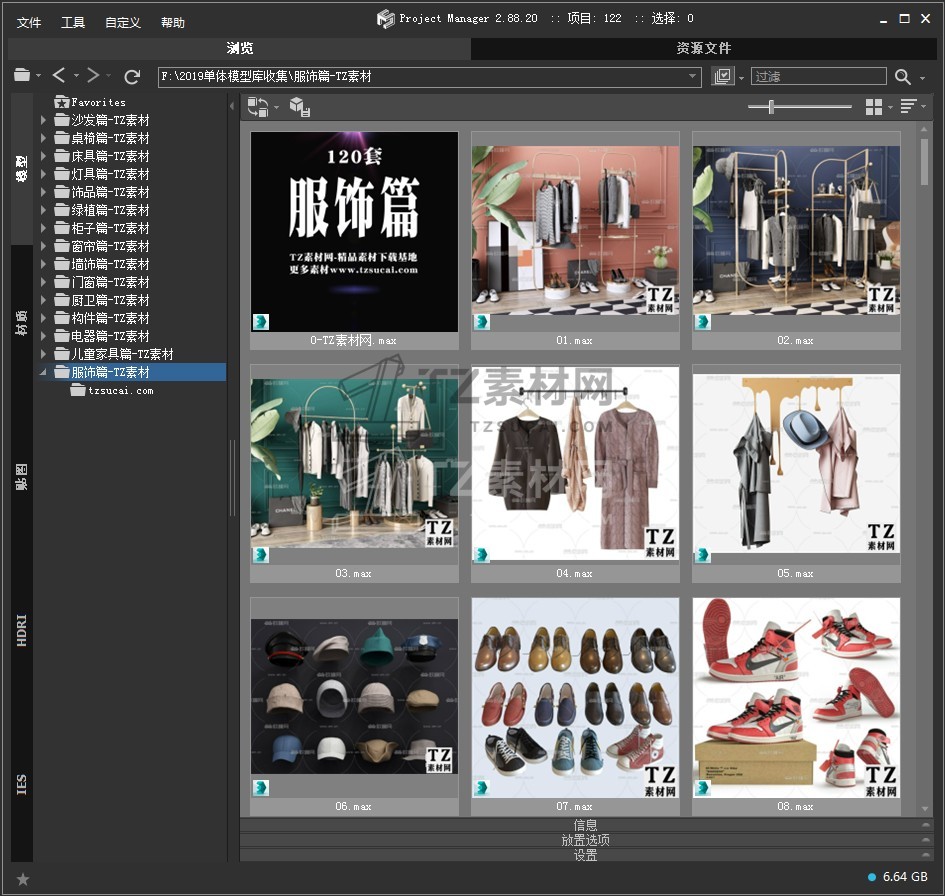Open the path address dropdown arrow
The image size is (945, 896).
pyautogui.click(x=693, y=77)
